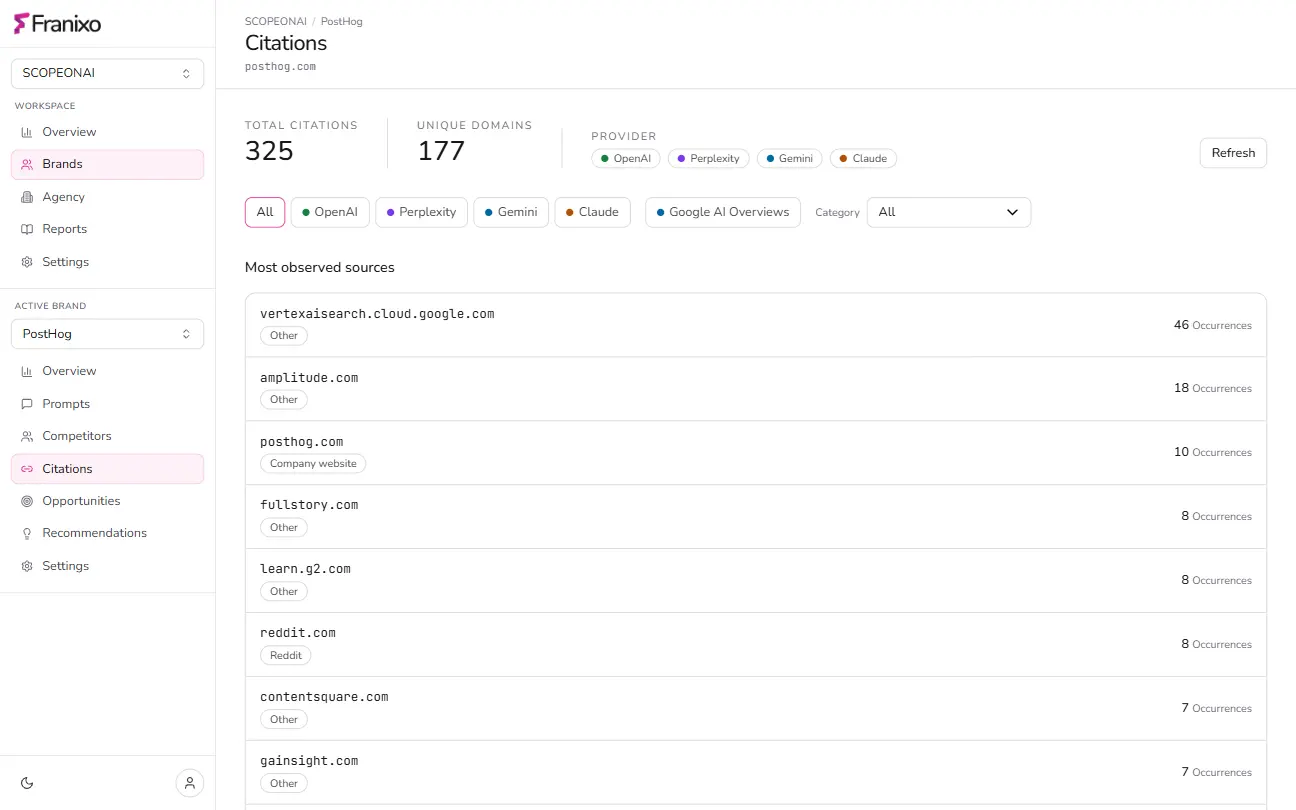Image resolution: width=1296 pixels, height=810 pixels.
Task: Click the Agency building icon
Action: tap(27, 197)
